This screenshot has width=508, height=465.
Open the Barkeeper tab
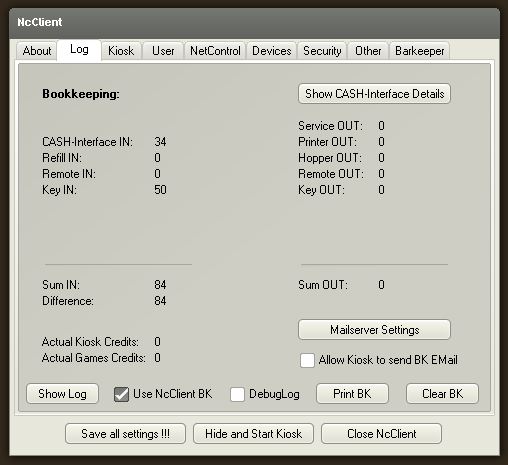pos(419,51)
